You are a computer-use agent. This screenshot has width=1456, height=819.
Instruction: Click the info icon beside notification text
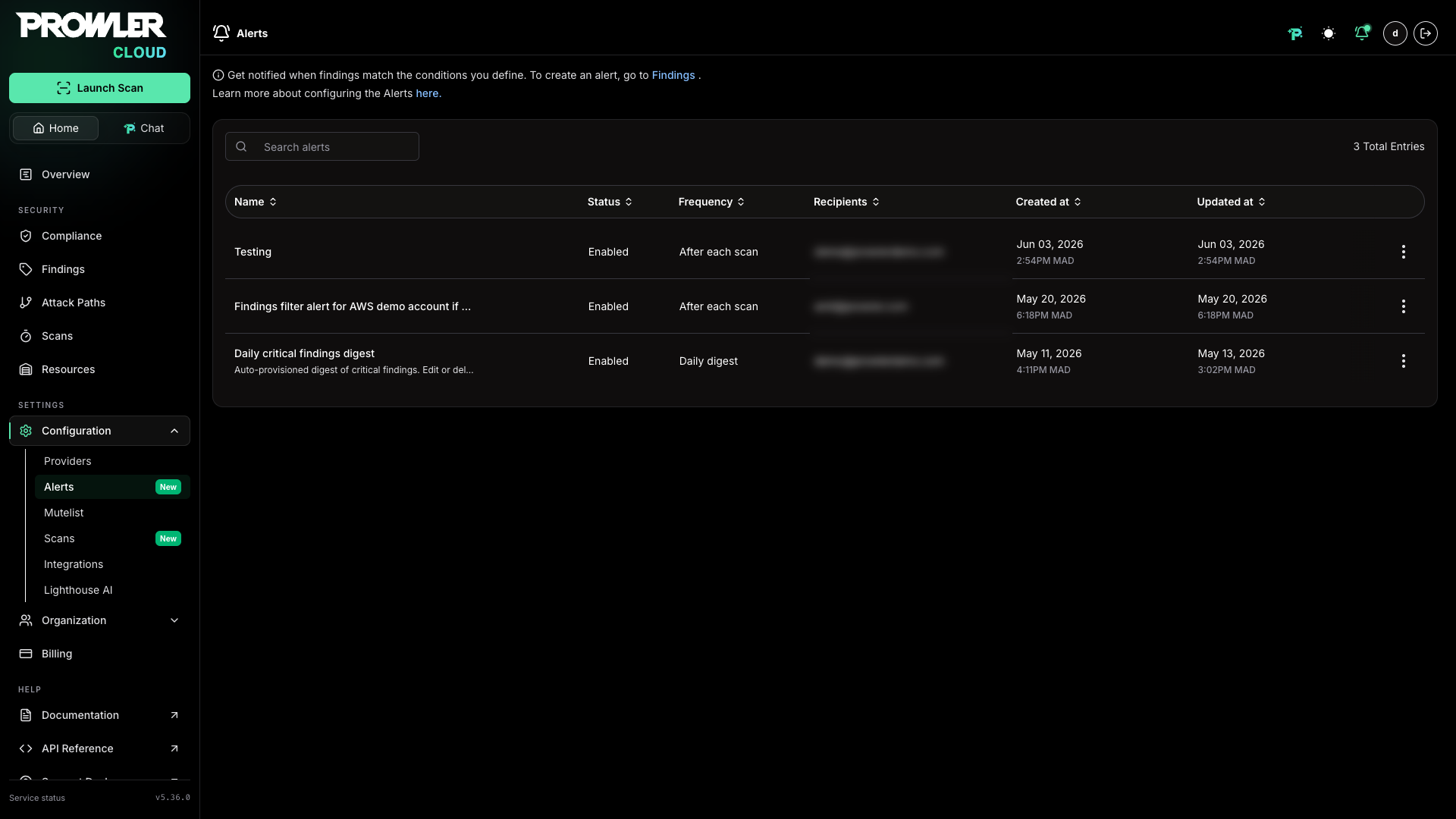click(218, 75)
